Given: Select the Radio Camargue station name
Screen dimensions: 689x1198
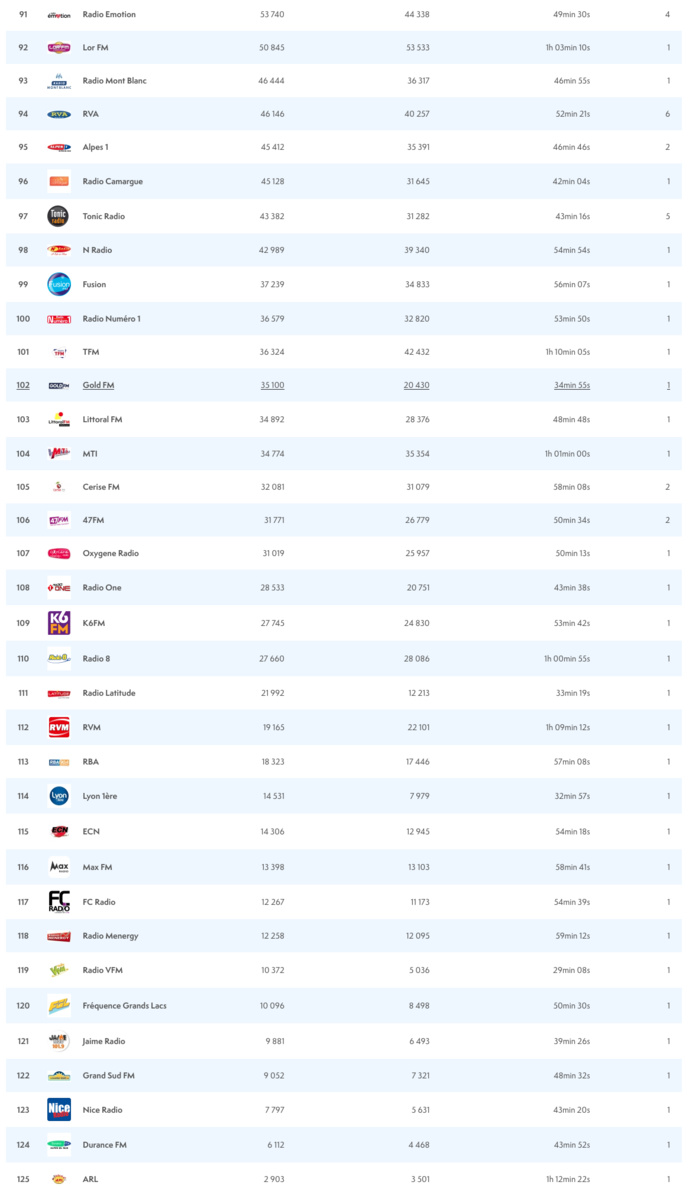Looking at the screenshot, I should click(112, 181).
